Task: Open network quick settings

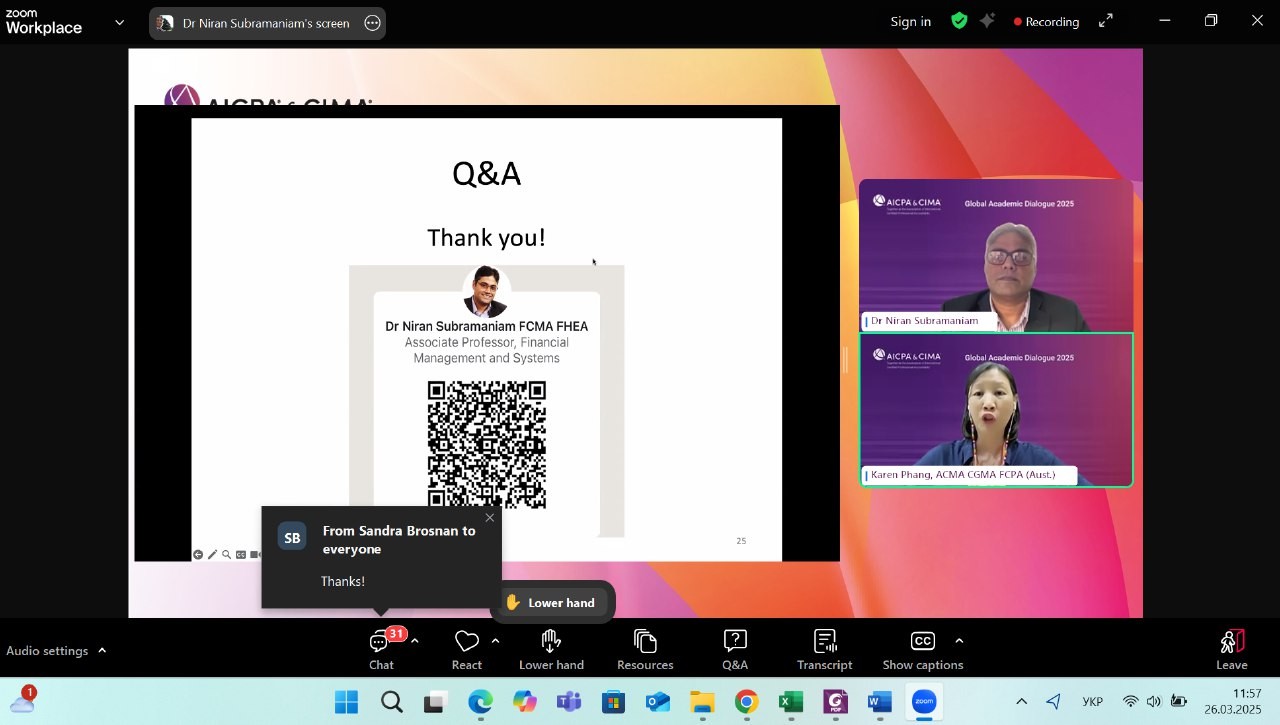Action: pos(1131,702)
